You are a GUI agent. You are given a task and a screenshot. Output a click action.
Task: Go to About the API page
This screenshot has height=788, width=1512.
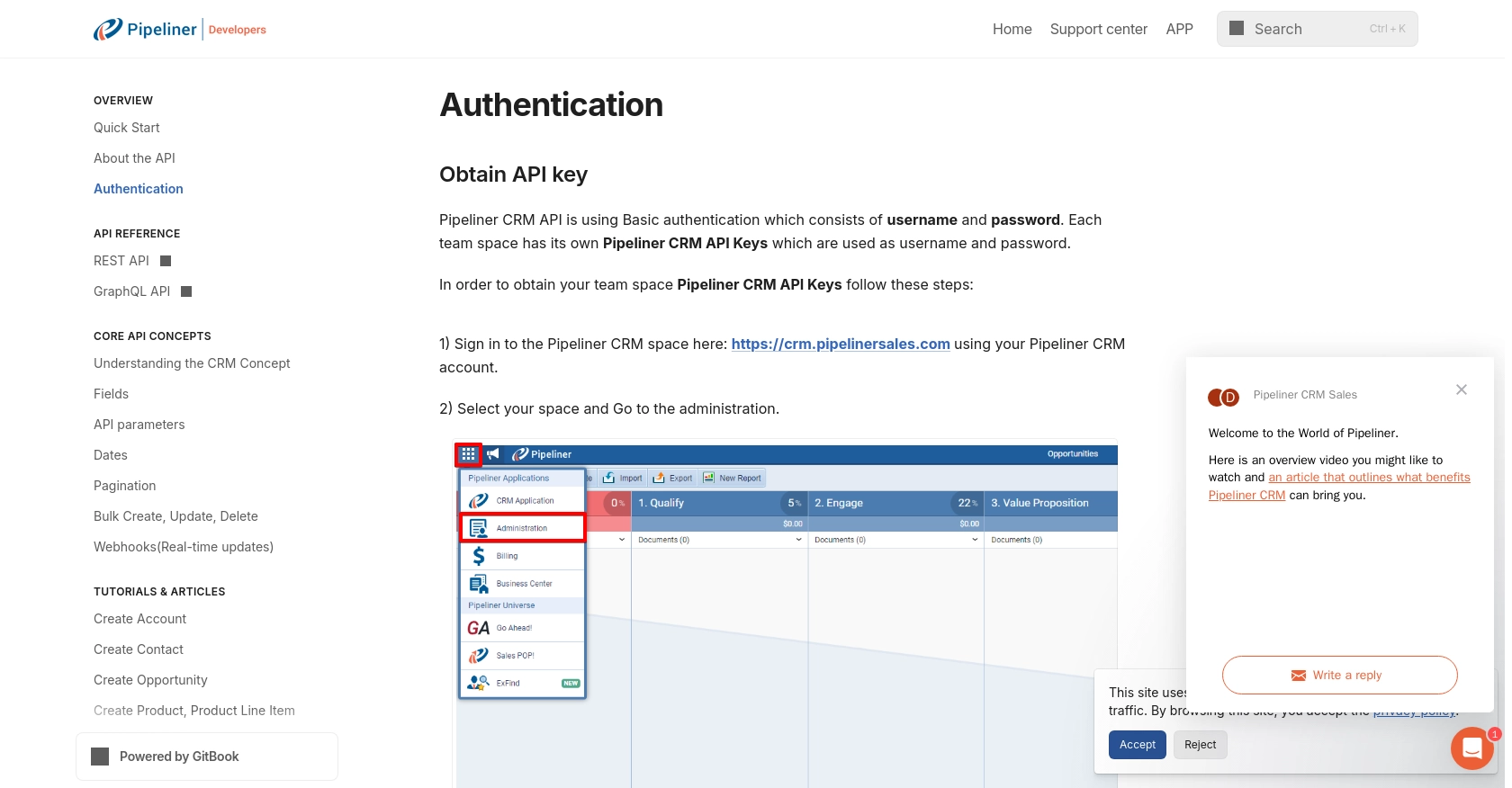pyautogui.click(x=134, y=158)
